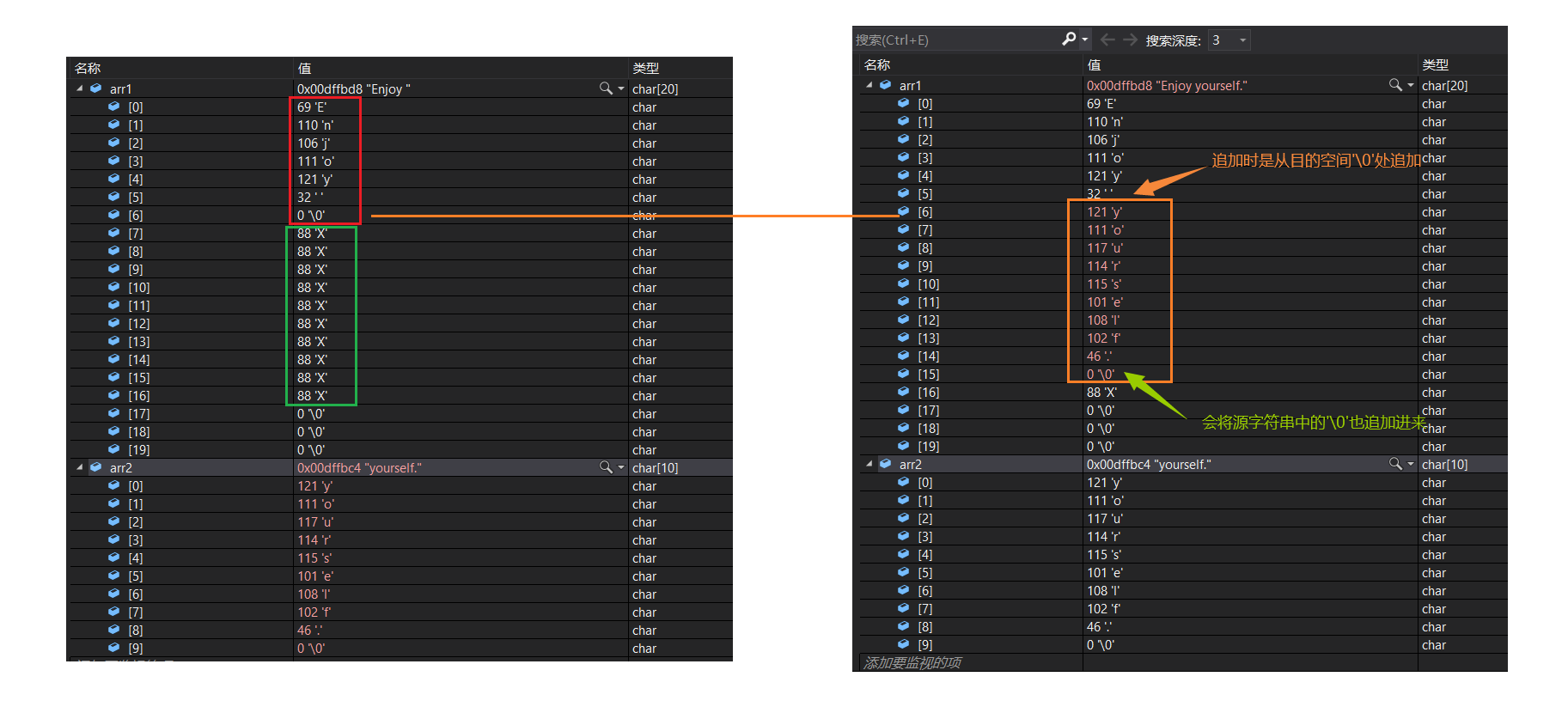Open visualizer dropdown arrow for right arr1
The image size is (1568, 719).
(x=1411, y=85)
